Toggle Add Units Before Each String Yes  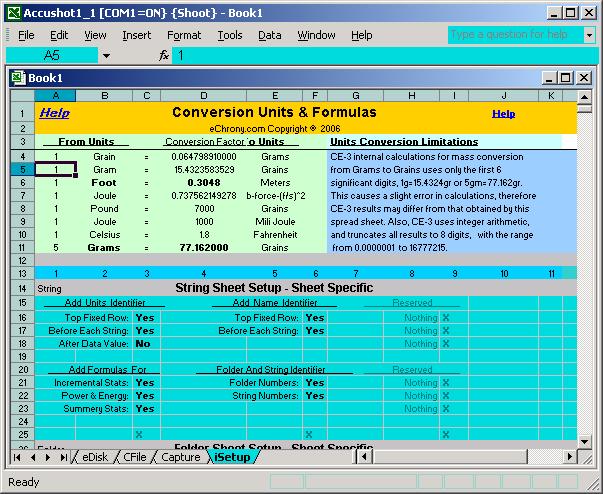(x=146, y=331)
